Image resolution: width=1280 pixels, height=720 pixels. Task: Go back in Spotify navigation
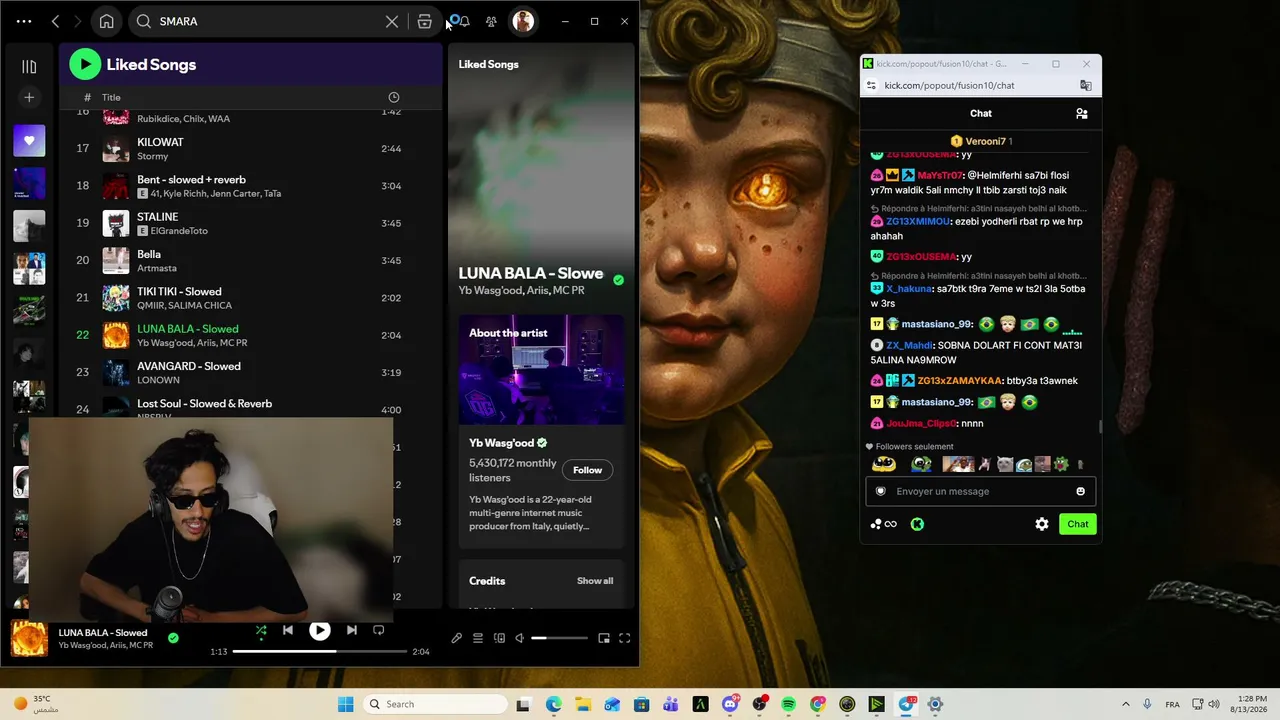coord(56,21)
